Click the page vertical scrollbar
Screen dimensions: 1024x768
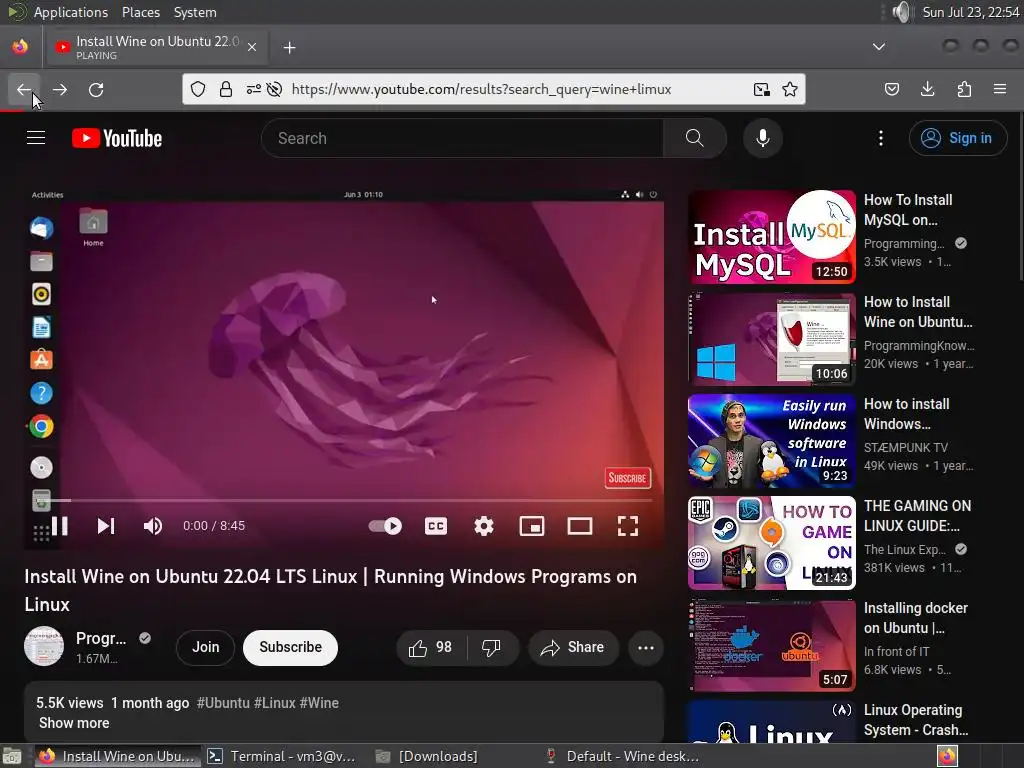click(x=1020, y=196)
